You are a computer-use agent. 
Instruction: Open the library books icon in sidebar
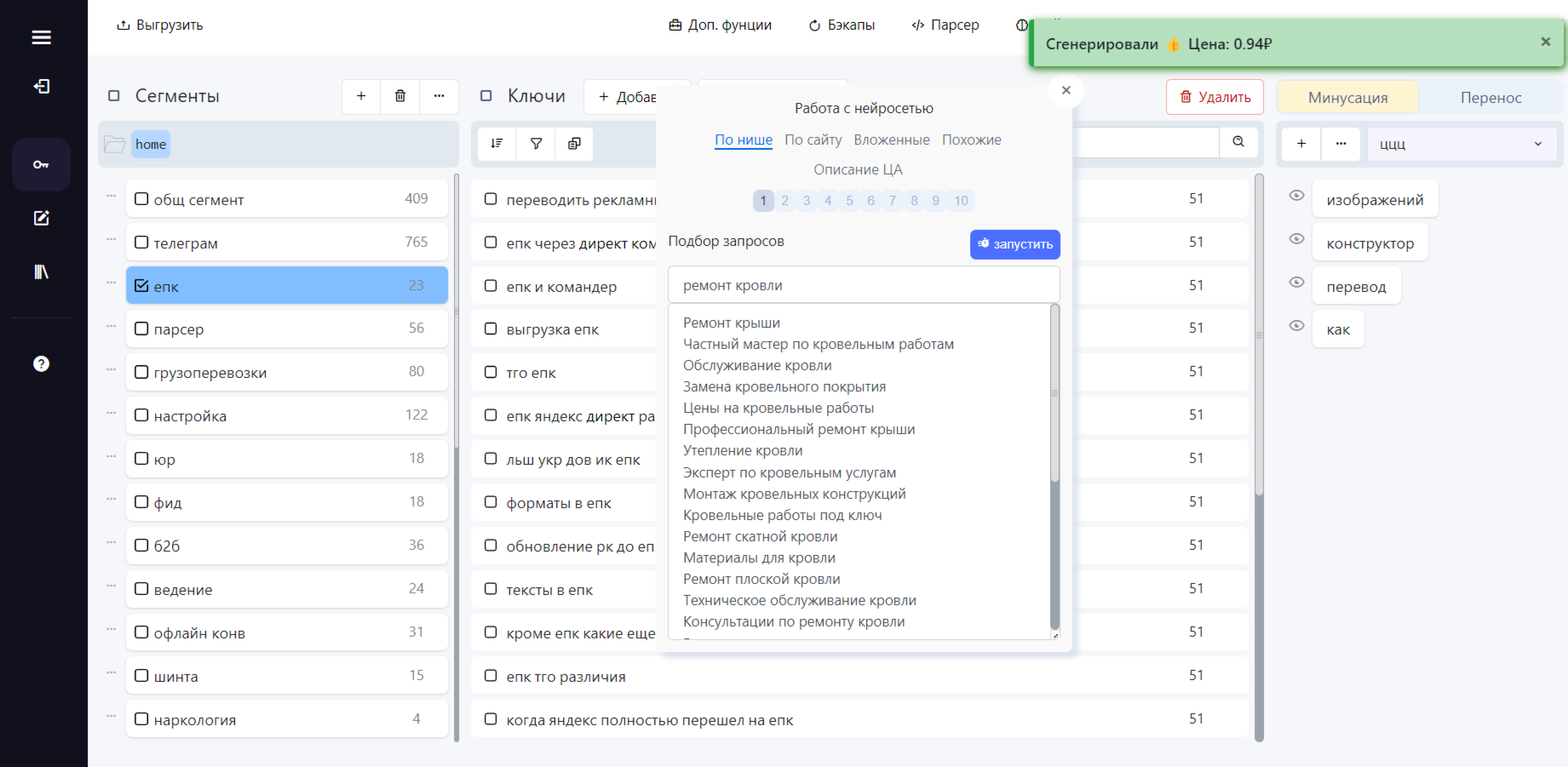point(41,272)
